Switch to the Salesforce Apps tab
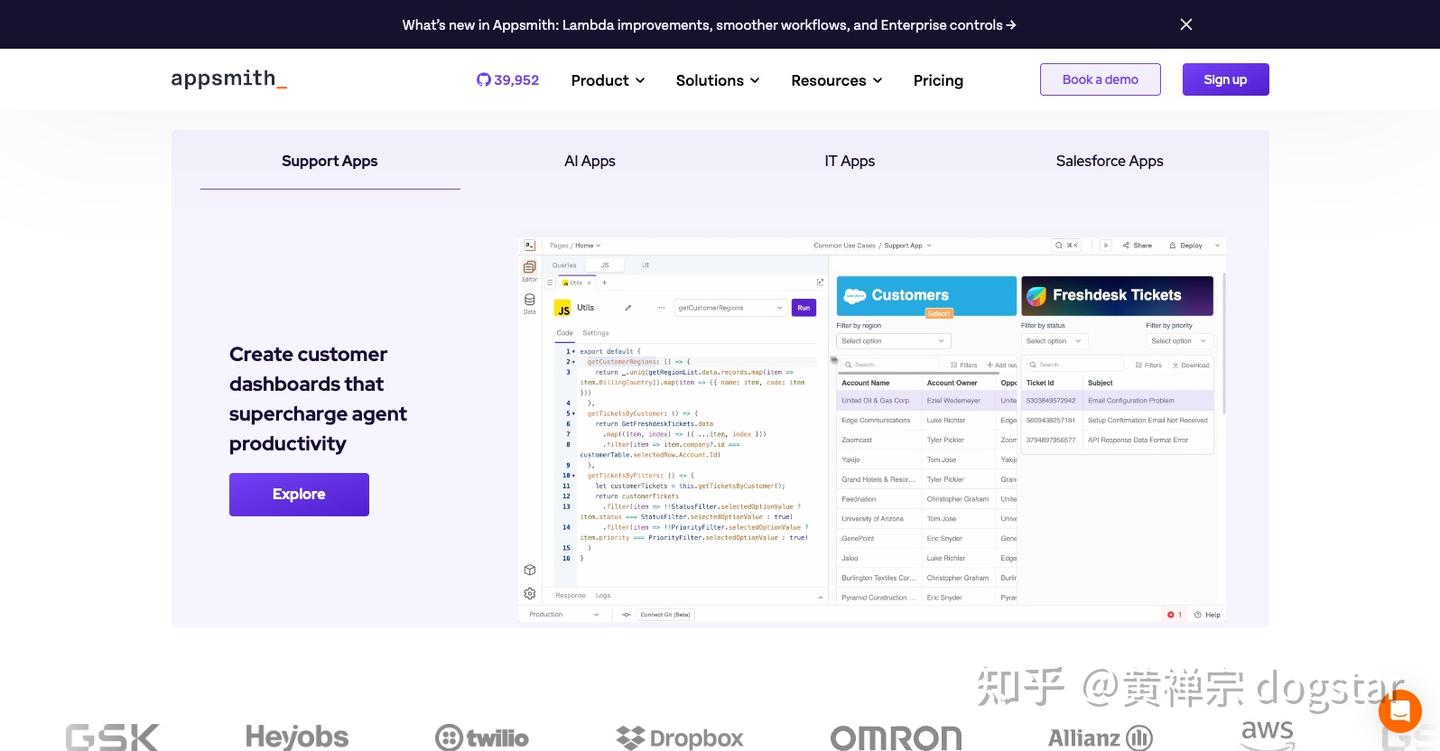The width and height of the screenshot is (1440, 751). tap(1110, 160)
